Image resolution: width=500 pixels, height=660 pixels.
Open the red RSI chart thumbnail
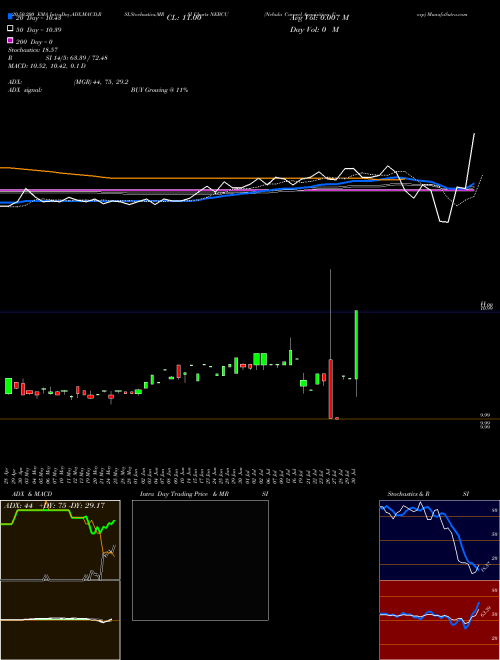pyautogui.click(x=439, y=620)
